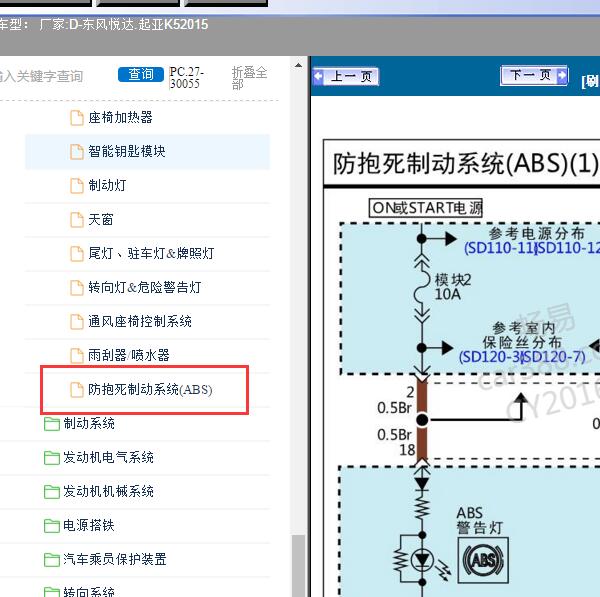Click the ABS warning lamp symbol
600x597 pixels.
pyautogui.click(x=483, y=560)
